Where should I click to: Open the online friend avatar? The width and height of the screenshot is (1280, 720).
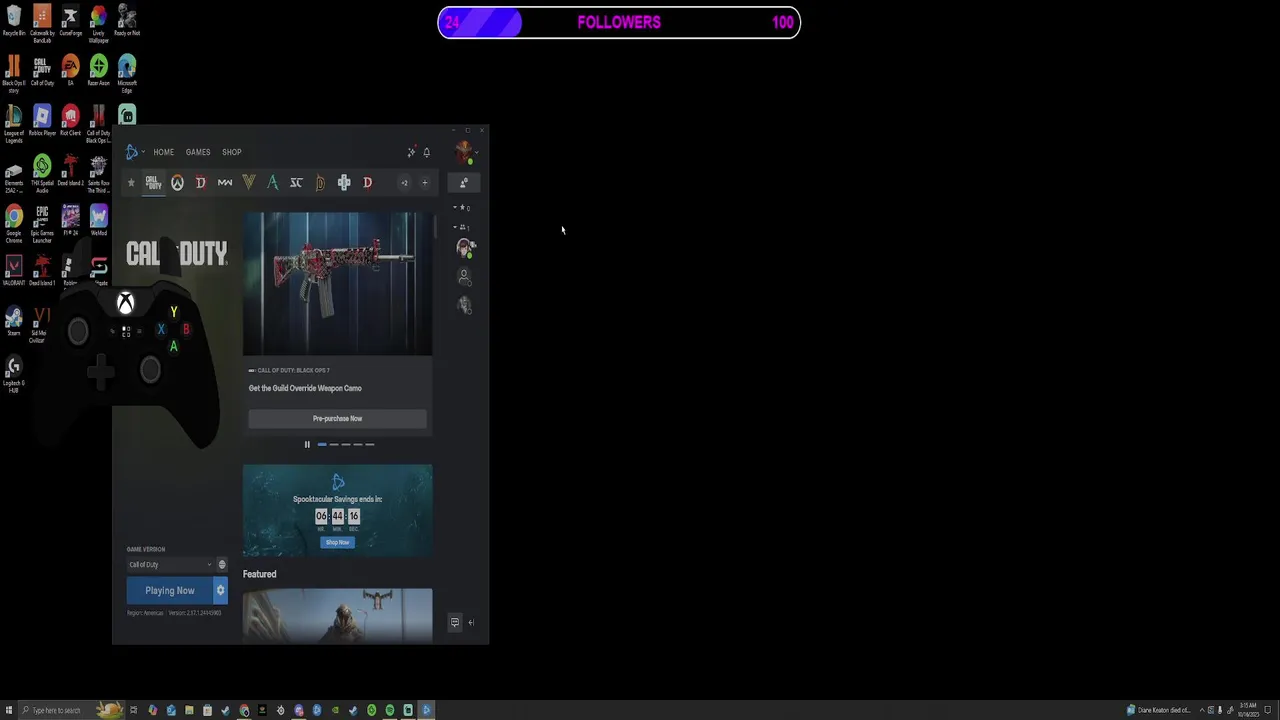click(x=465, y=247)
